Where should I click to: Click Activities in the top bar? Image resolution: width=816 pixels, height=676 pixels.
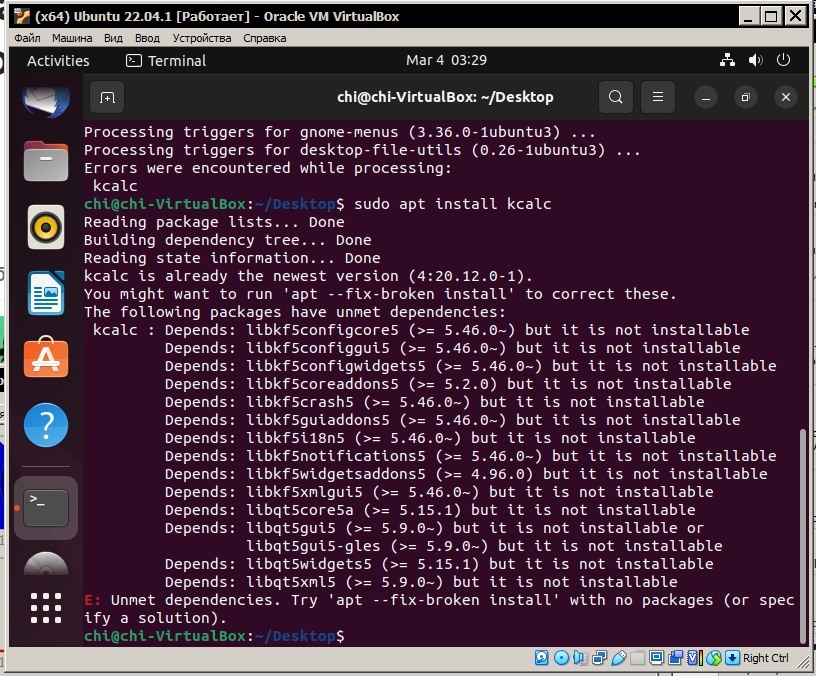tap(58, 61)
